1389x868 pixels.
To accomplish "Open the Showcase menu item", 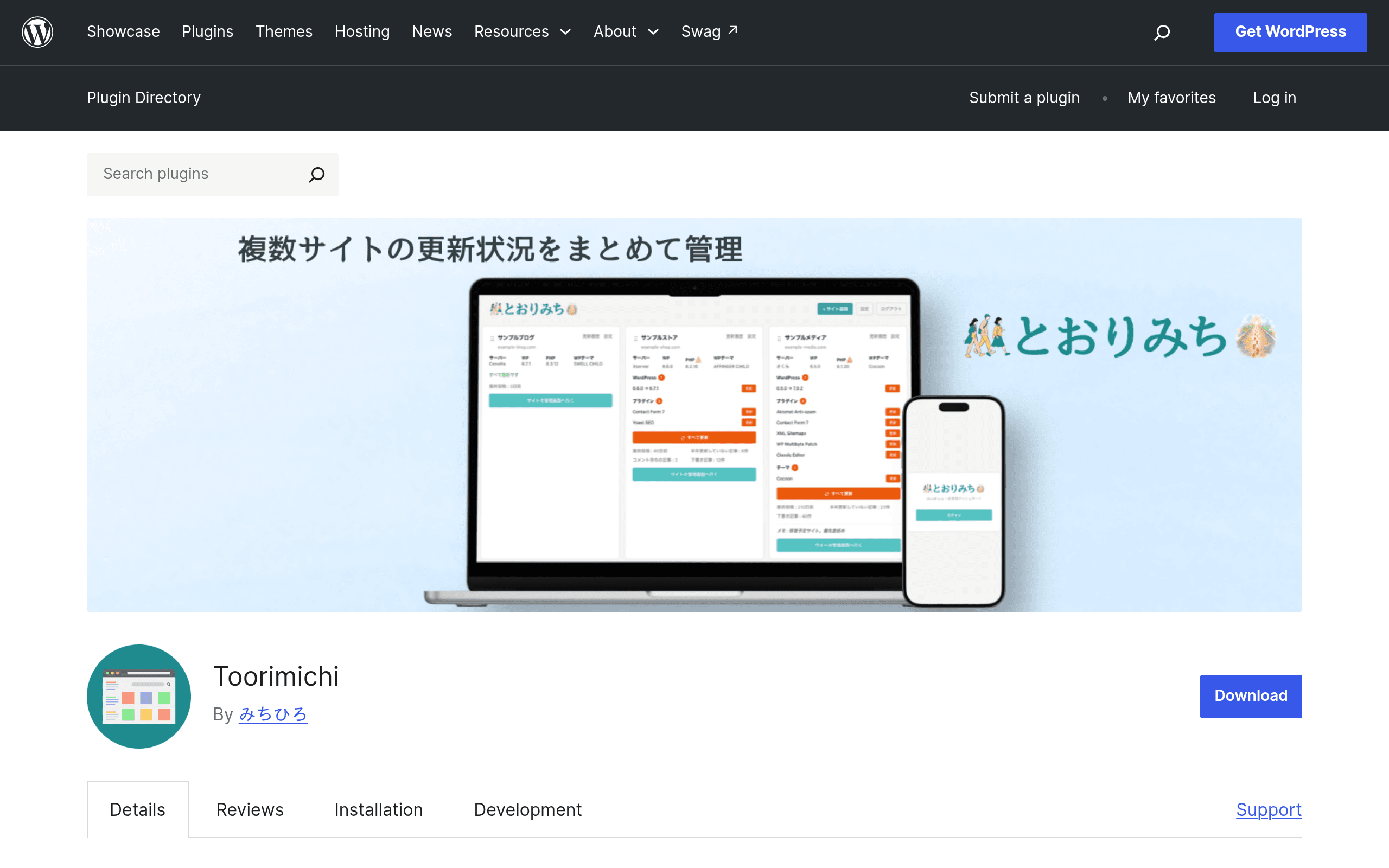I will (x=123, y=31).
